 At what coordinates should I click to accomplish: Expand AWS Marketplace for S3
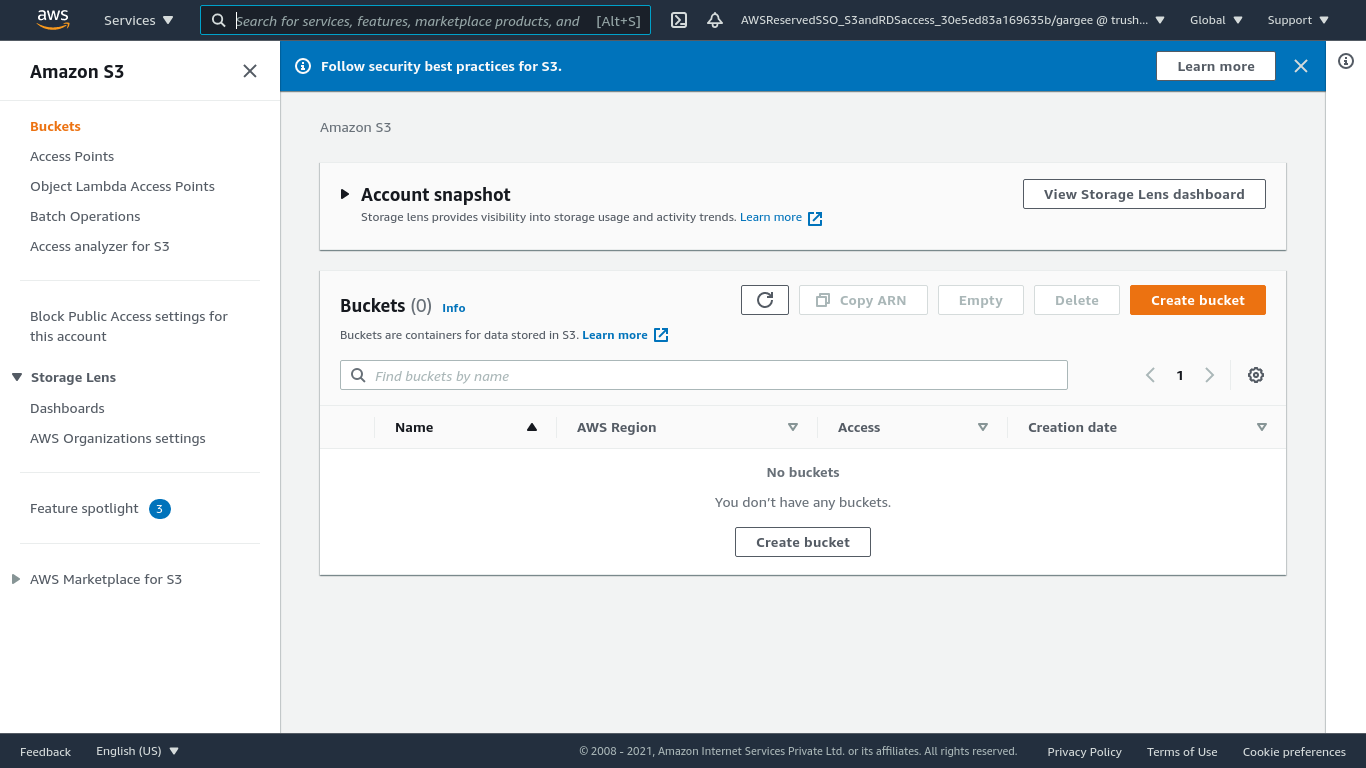point(16,579)
